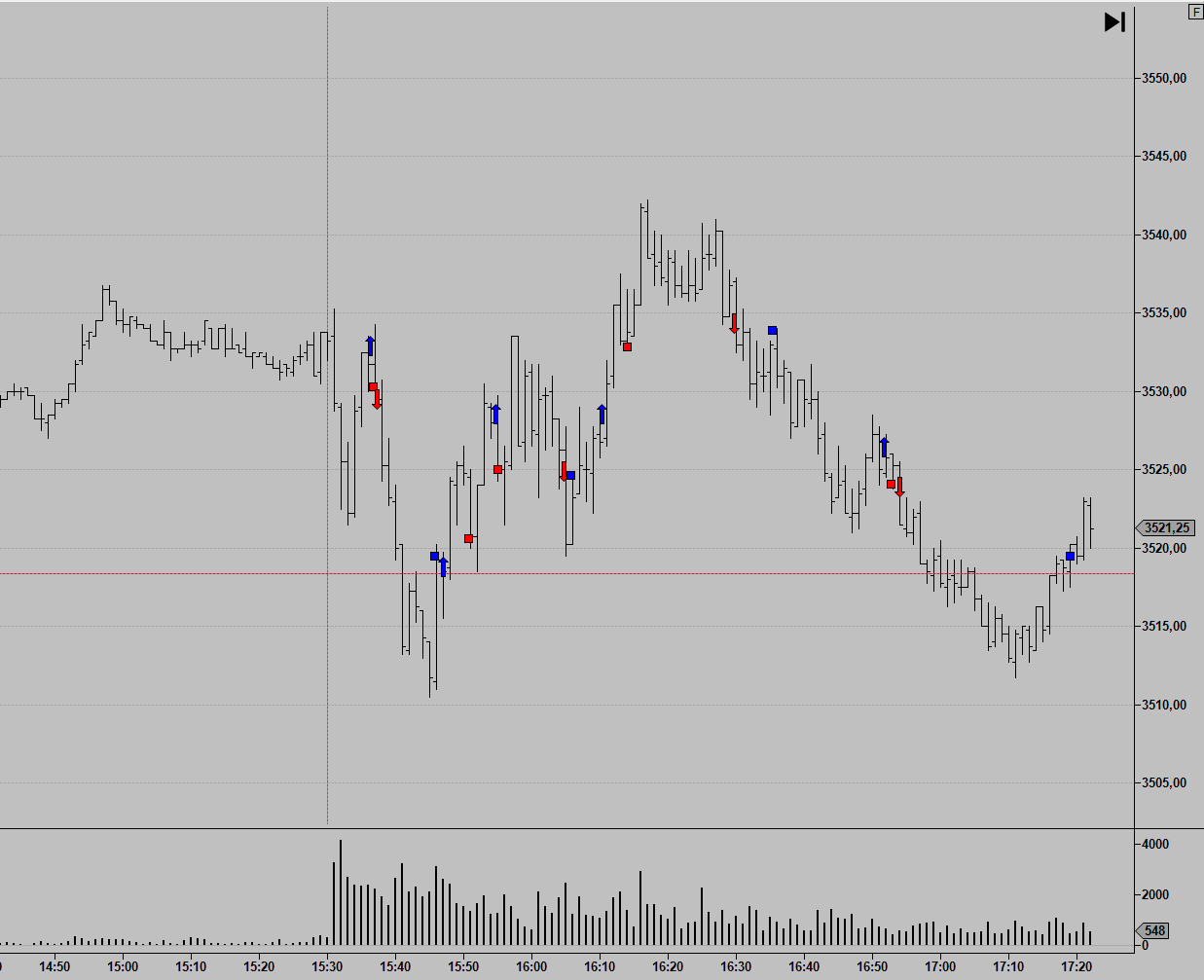
Task: Select the blue up arrow near 15:36
Action: [370, 346]
